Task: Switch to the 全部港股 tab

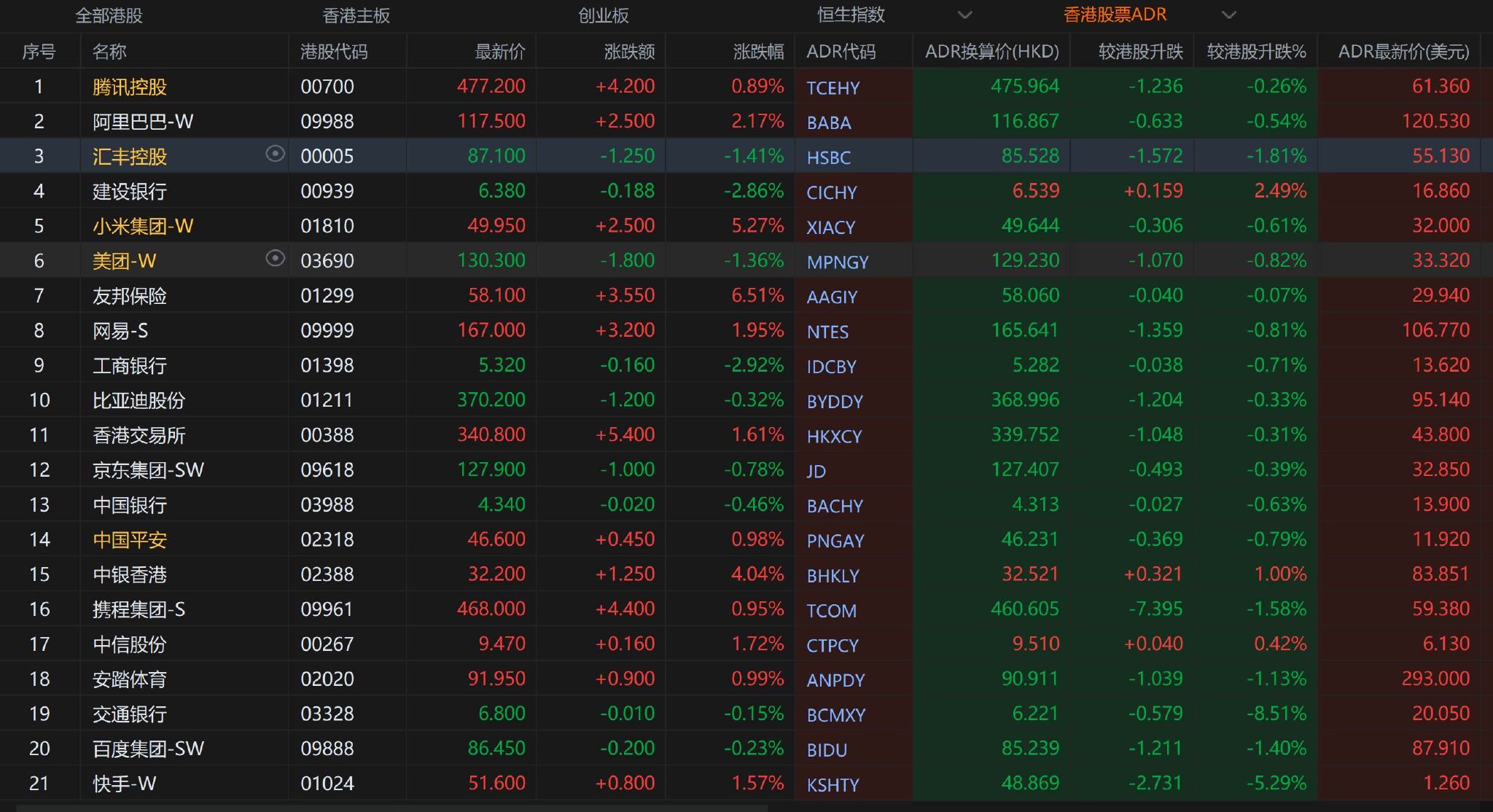Action: click(109, 15)
